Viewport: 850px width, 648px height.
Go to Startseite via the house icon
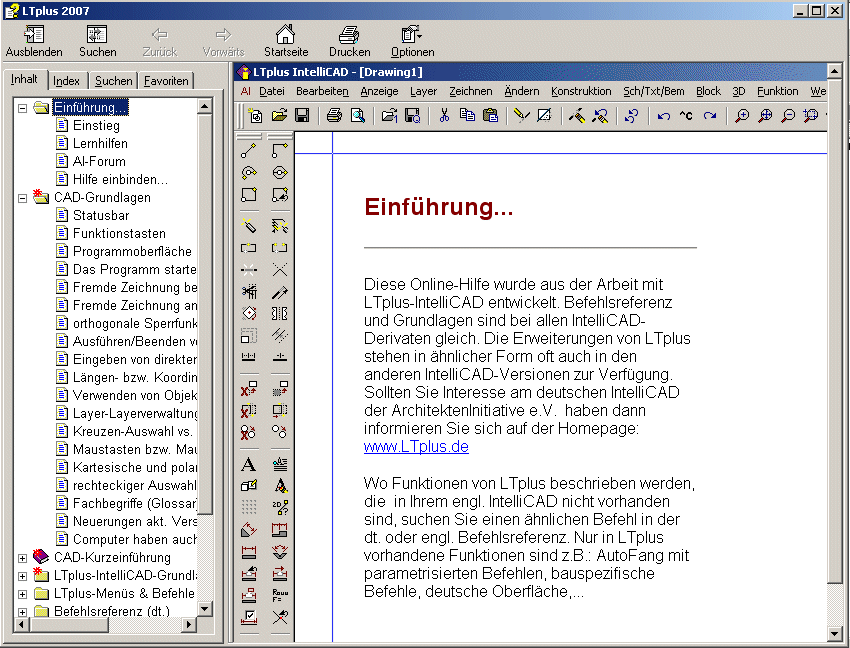[x=286, y=41]
